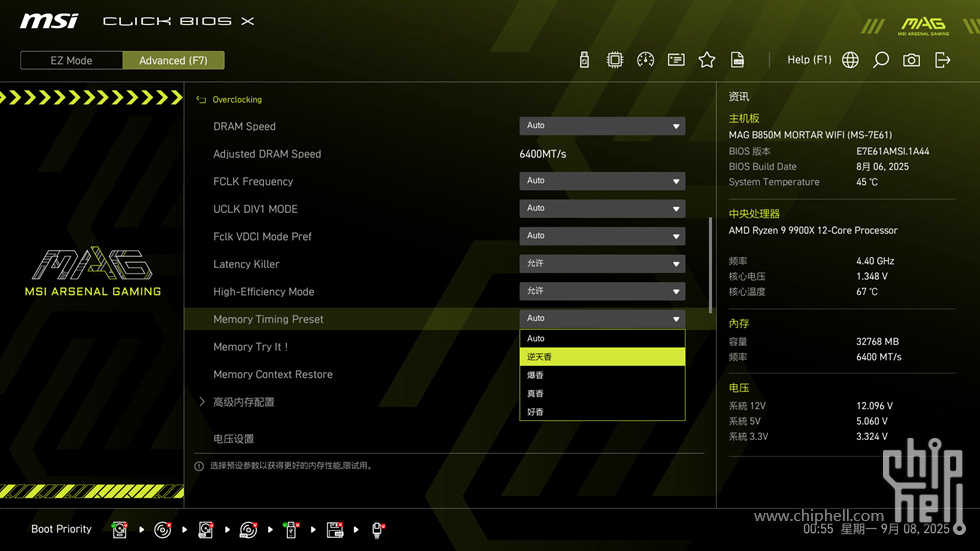Select the Memory Try It ! setting

pos(251,347)
